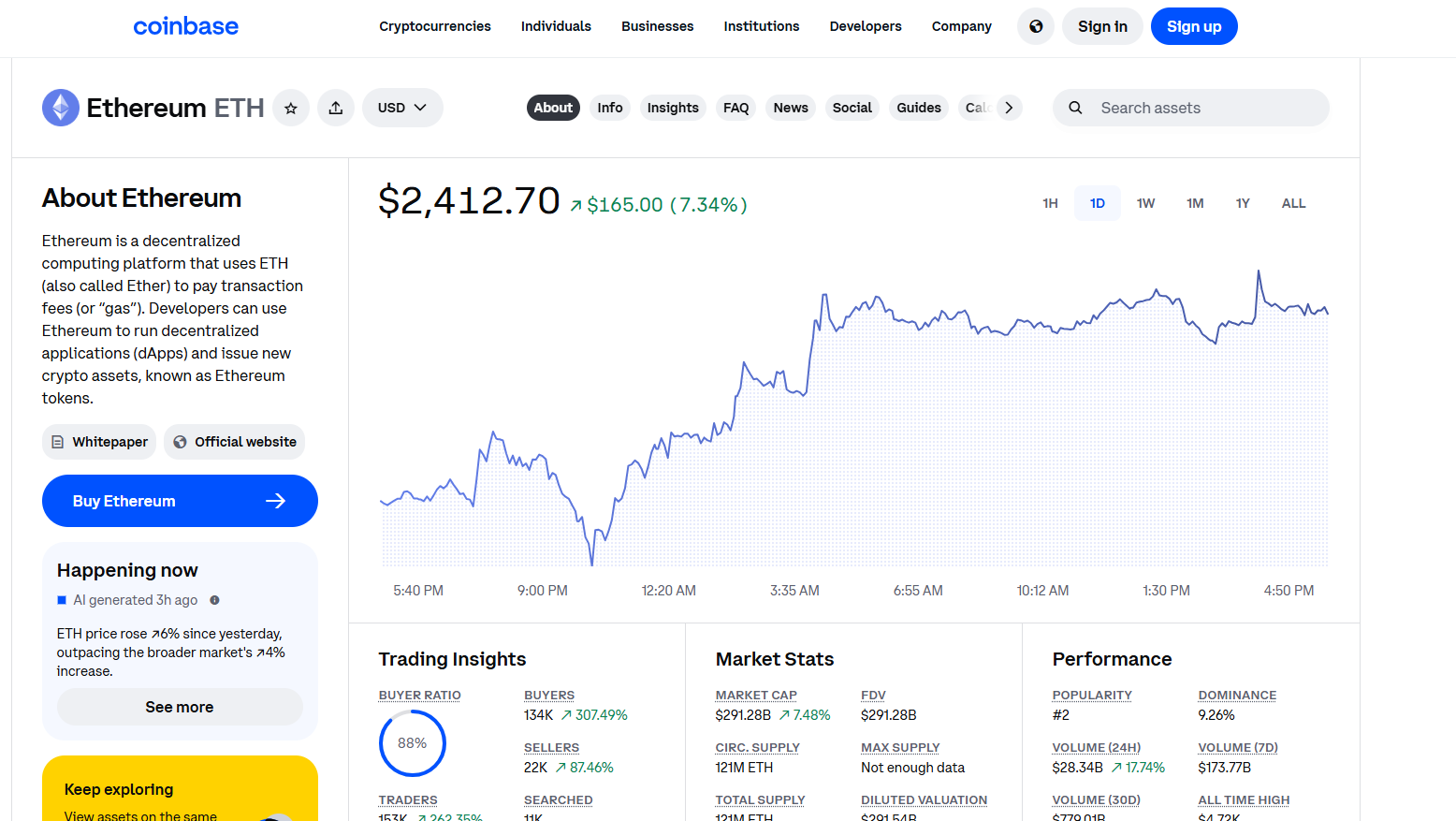Click the BUYER RATIO label
The width and height of the screenshot is (1456, 821).
tap(419, 696)
